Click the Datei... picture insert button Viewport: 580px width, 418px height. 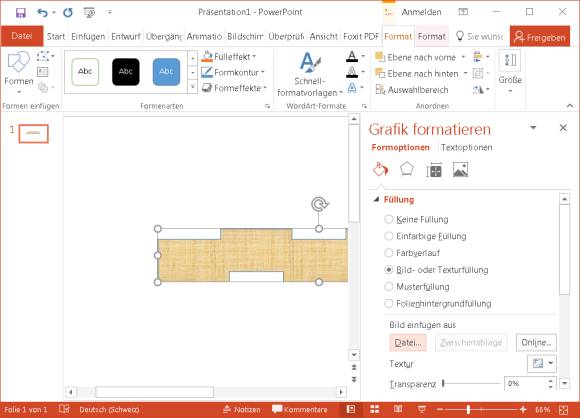pos(408,343)
